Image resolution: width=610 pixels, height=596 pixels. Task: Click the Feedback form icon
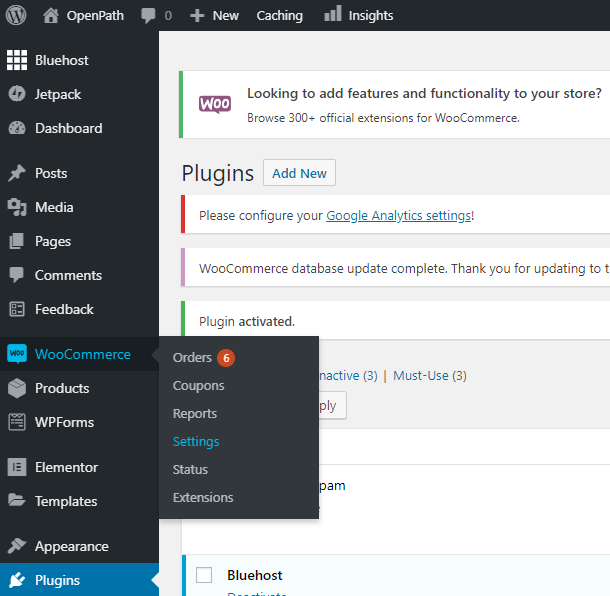[x=17, y=309]
